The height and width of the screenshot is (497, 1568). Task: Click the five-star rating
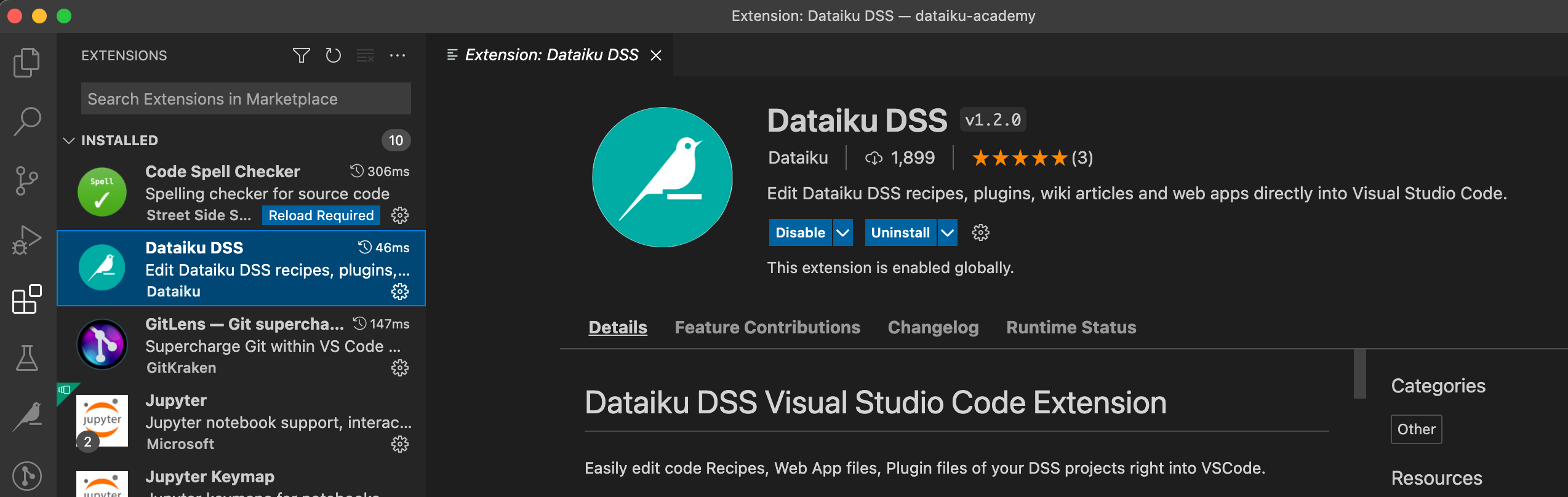(1020, 158)
